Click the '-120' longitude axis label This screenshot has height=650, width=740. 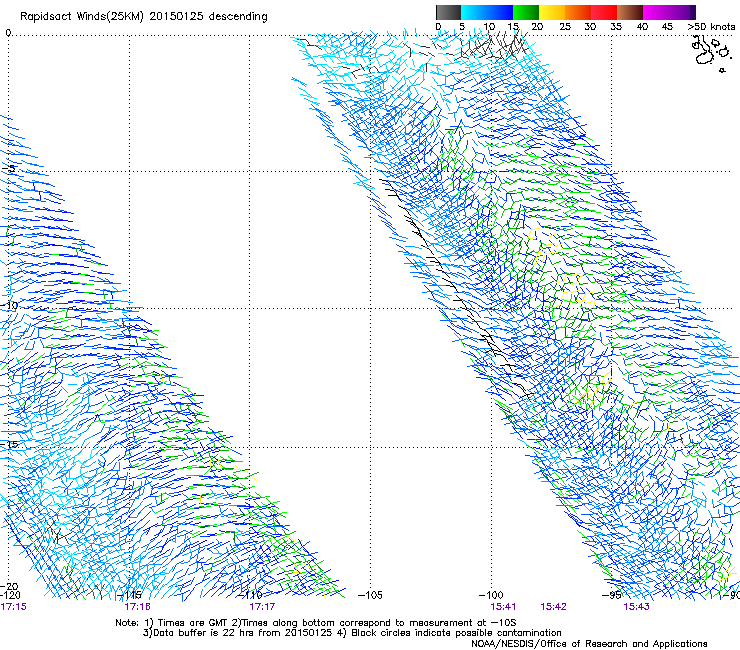pos(10,595)
